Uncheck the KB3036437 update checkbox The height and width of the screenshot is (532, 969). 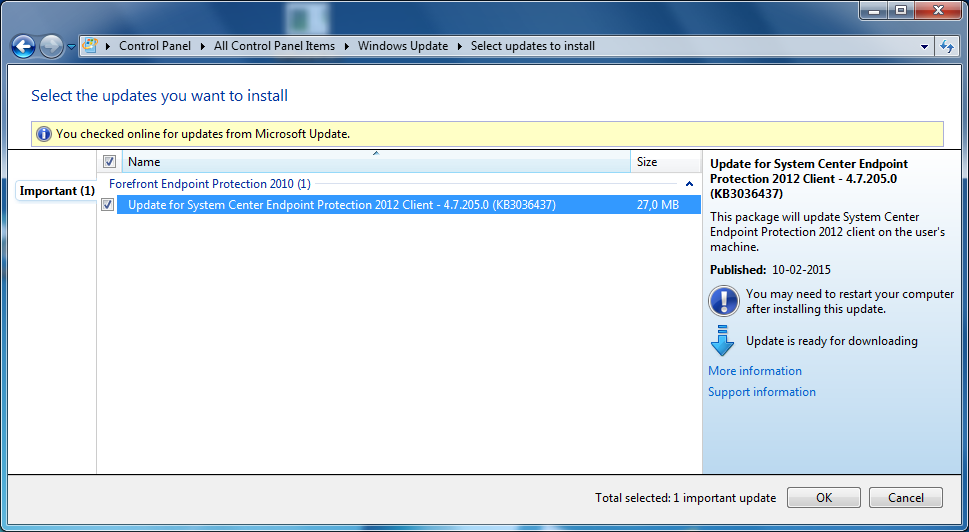pos(108,205)
